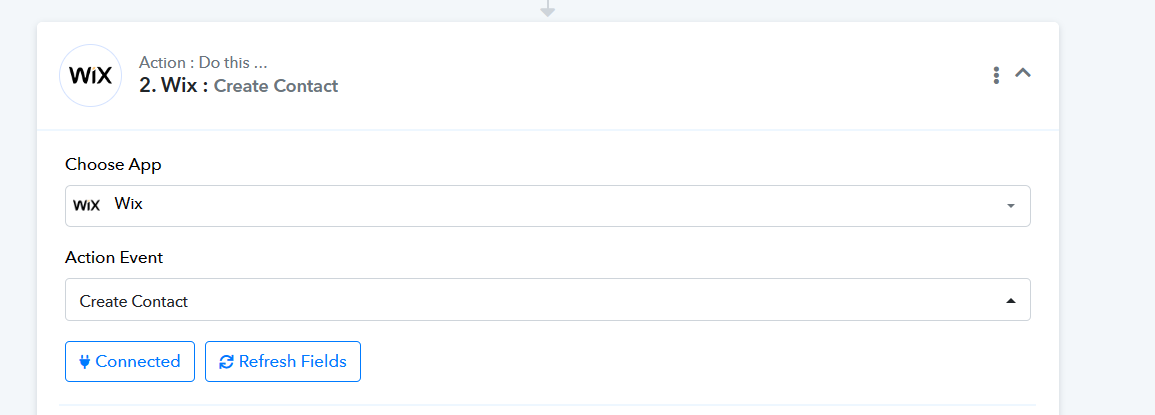This screenshot has width=1155, height=415.
Task: Click "Wix" value in Choose App box
Action: click(x=129, y=204)
